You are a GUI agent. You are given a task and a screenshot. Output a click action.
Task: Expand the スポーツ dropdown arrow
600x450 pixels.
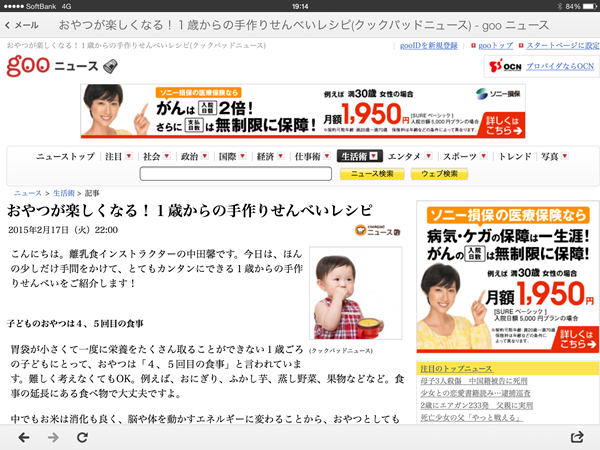(484, 156)
